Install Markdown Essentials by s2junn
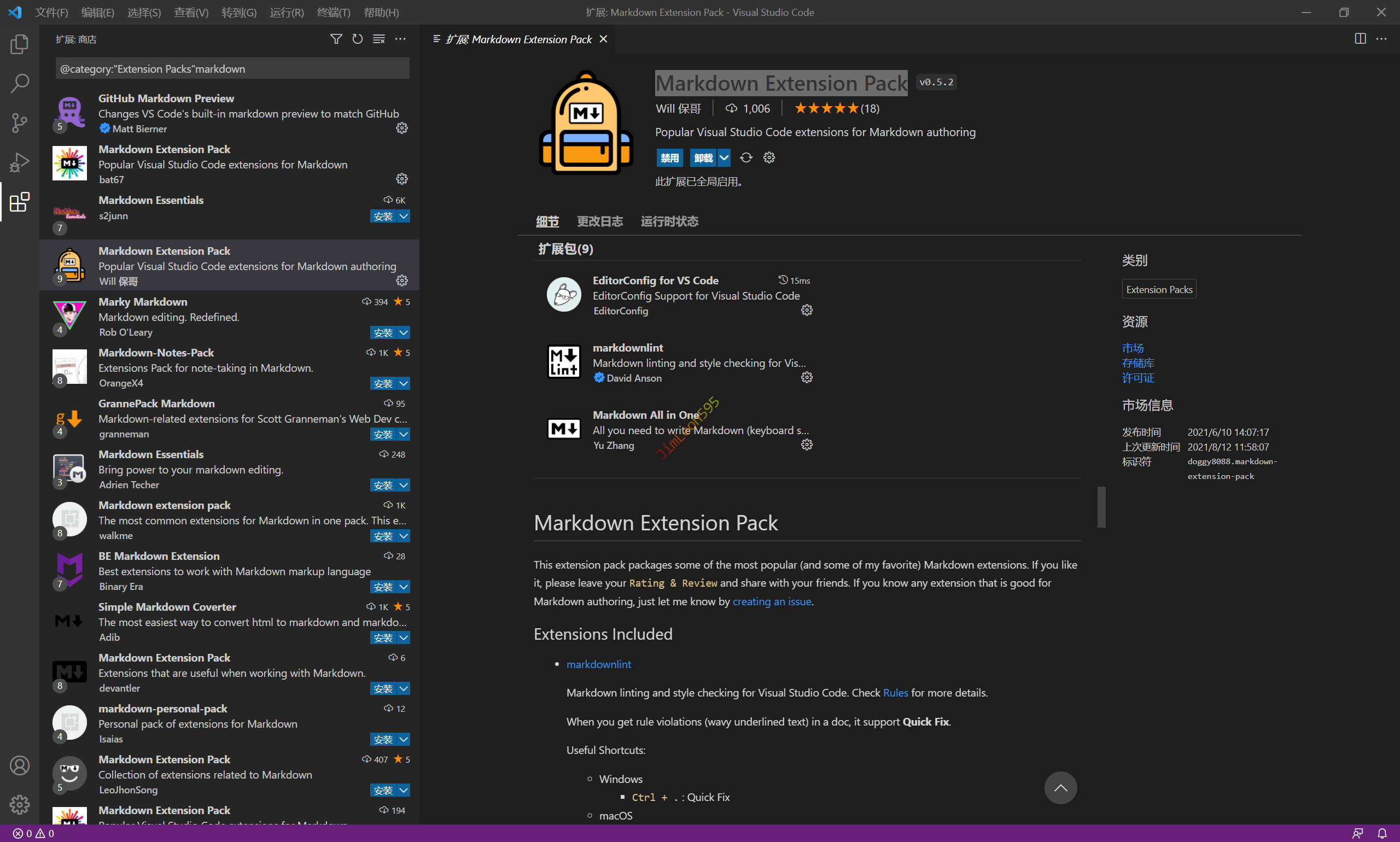 pos(383,216)
